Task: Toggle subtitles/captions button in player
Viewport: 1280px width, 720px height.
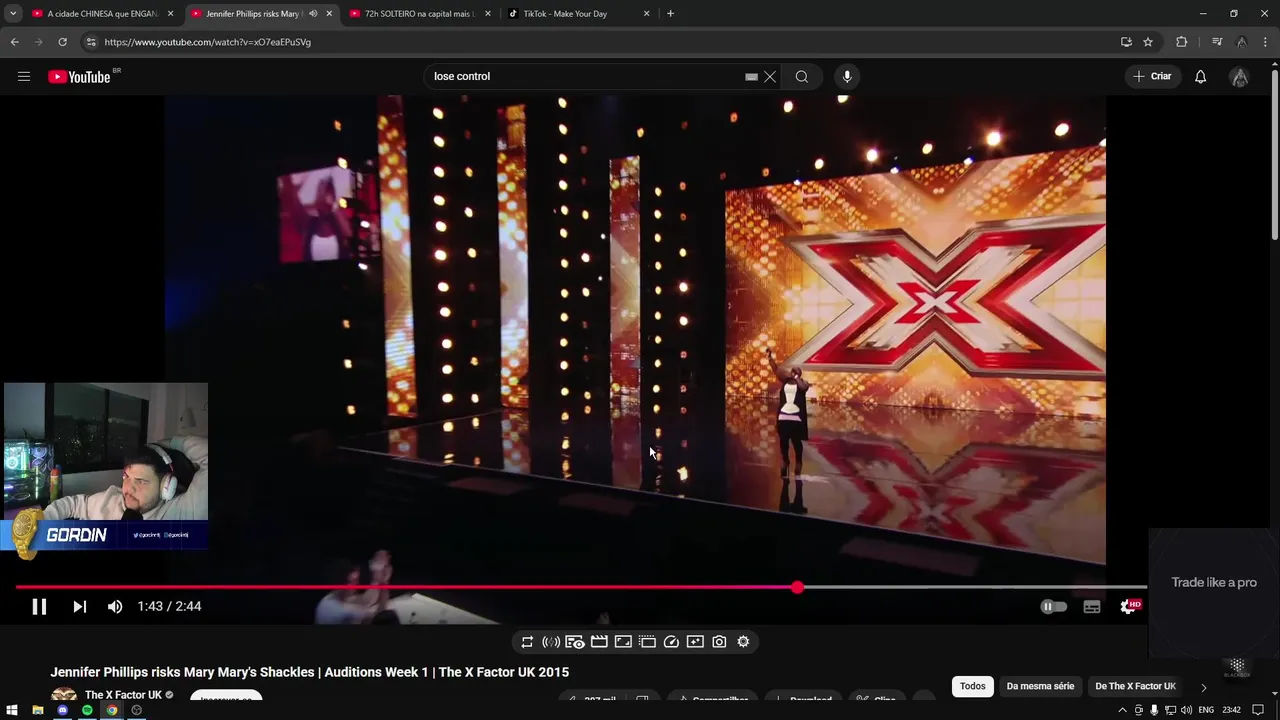Action: [1092, 606]
